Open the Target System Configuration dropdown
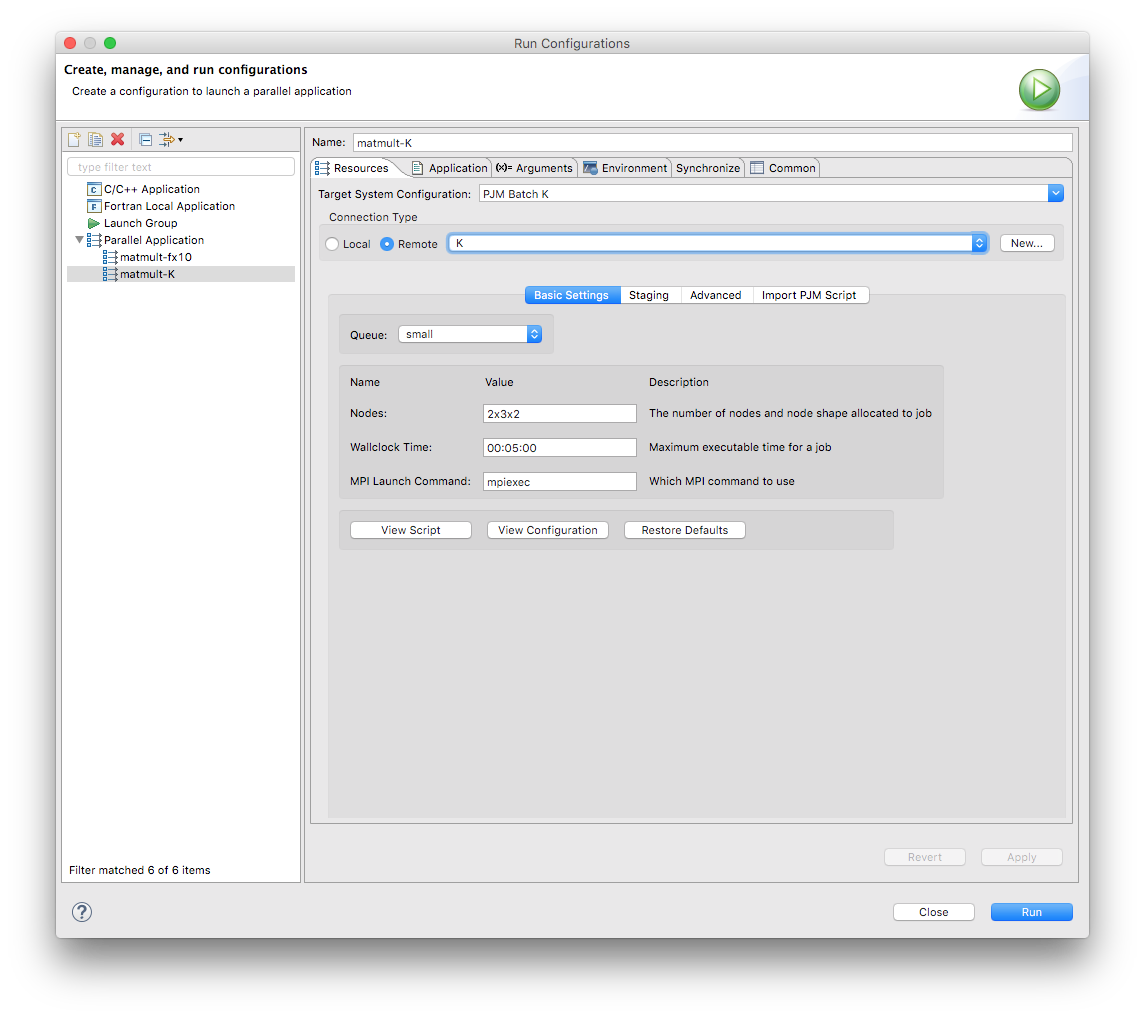The height and width of the screenshot is (1018, 1145). pyautogui.click(x=1055, y=194)
